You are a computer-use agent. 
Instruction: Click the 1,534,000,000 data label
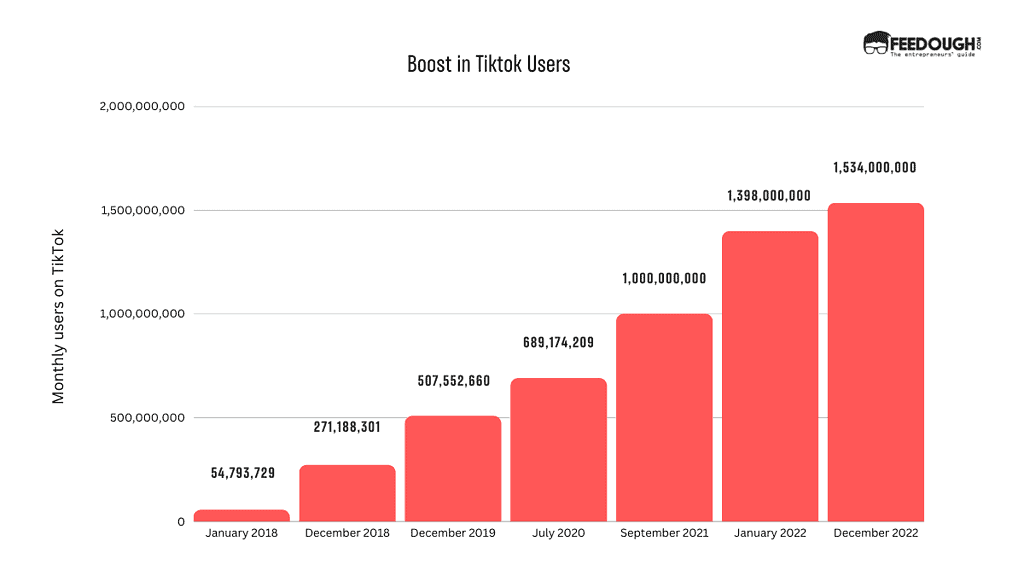(x=875, y=168)
